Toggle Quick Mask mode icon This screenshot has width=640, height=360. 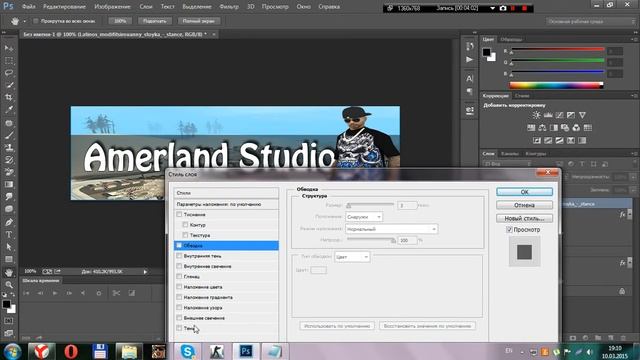pos(9,321)
